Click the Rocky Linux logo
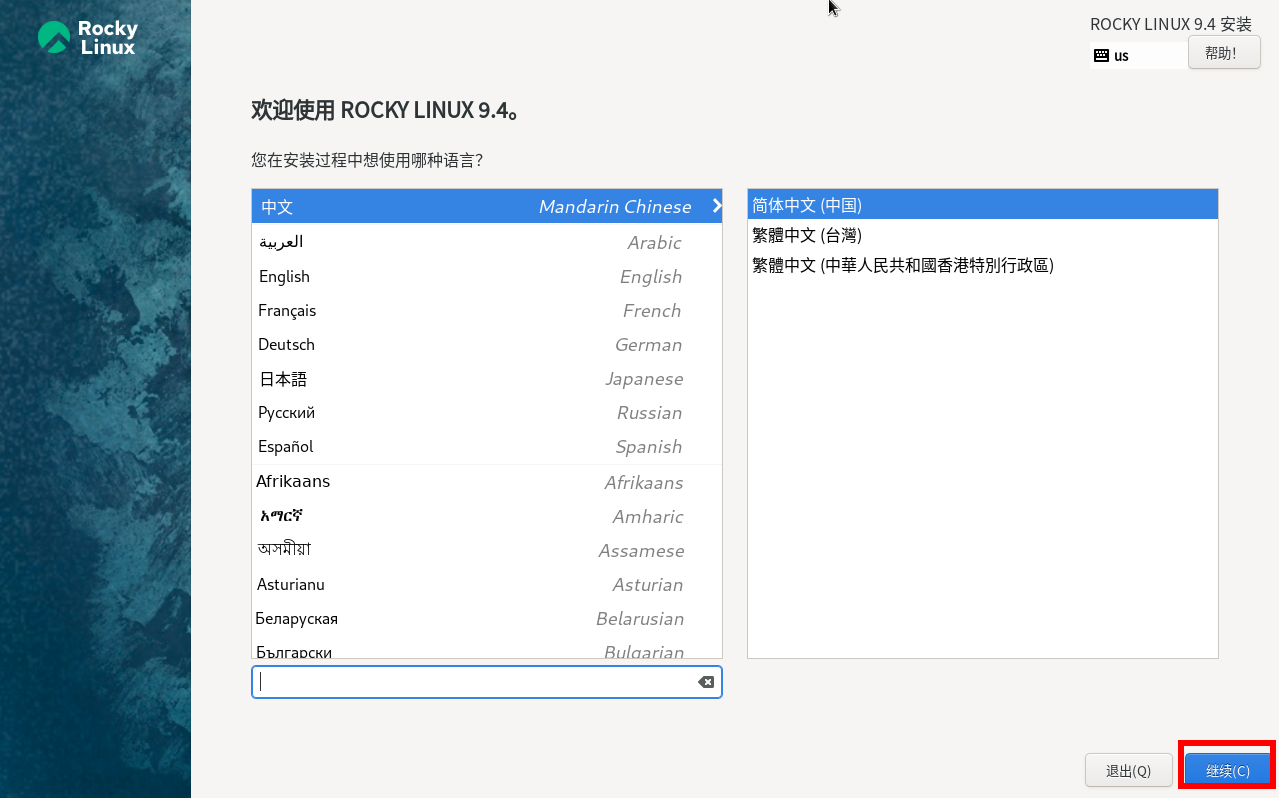Image resolution: width=1279 pixels, height=798 pixels. pyautogui.click(x=87, y=37)
